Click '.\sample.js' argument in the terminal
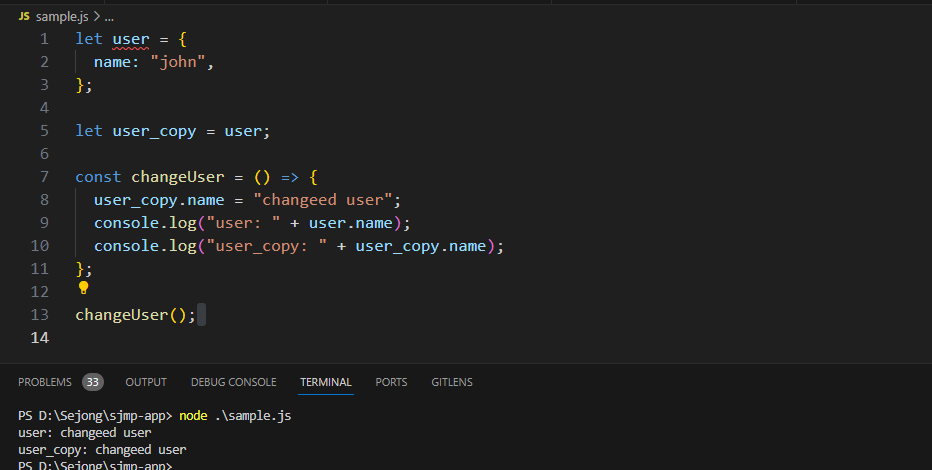Viewport: 932px width, 470px height. point(253,415)
